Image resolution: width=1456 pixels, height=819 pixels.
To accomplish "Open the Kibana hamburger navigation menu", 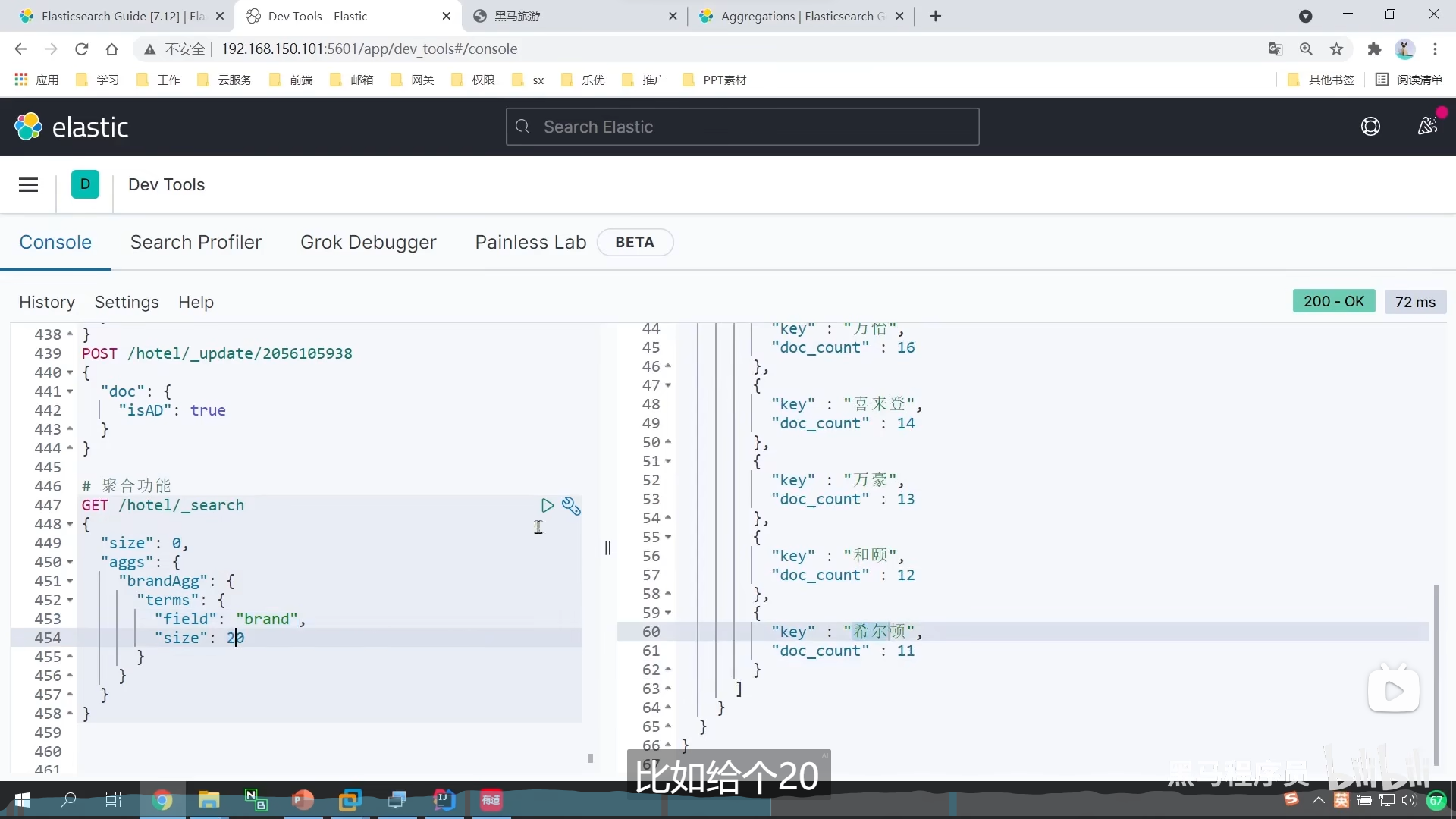I will (x=28, y=185).
